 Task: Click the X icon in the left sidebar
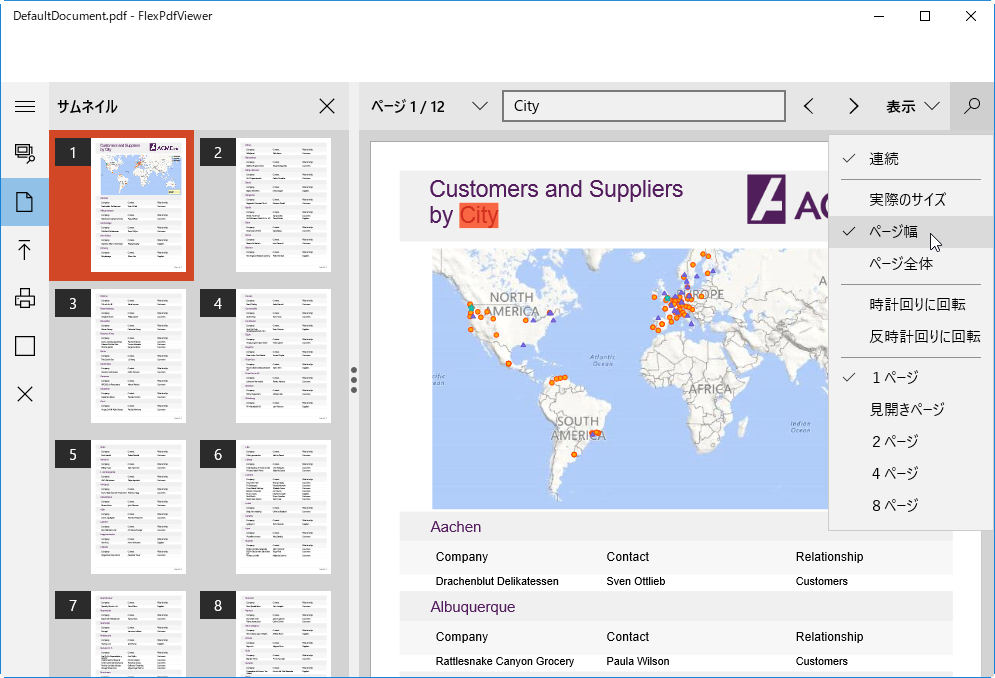coord(25,394)
